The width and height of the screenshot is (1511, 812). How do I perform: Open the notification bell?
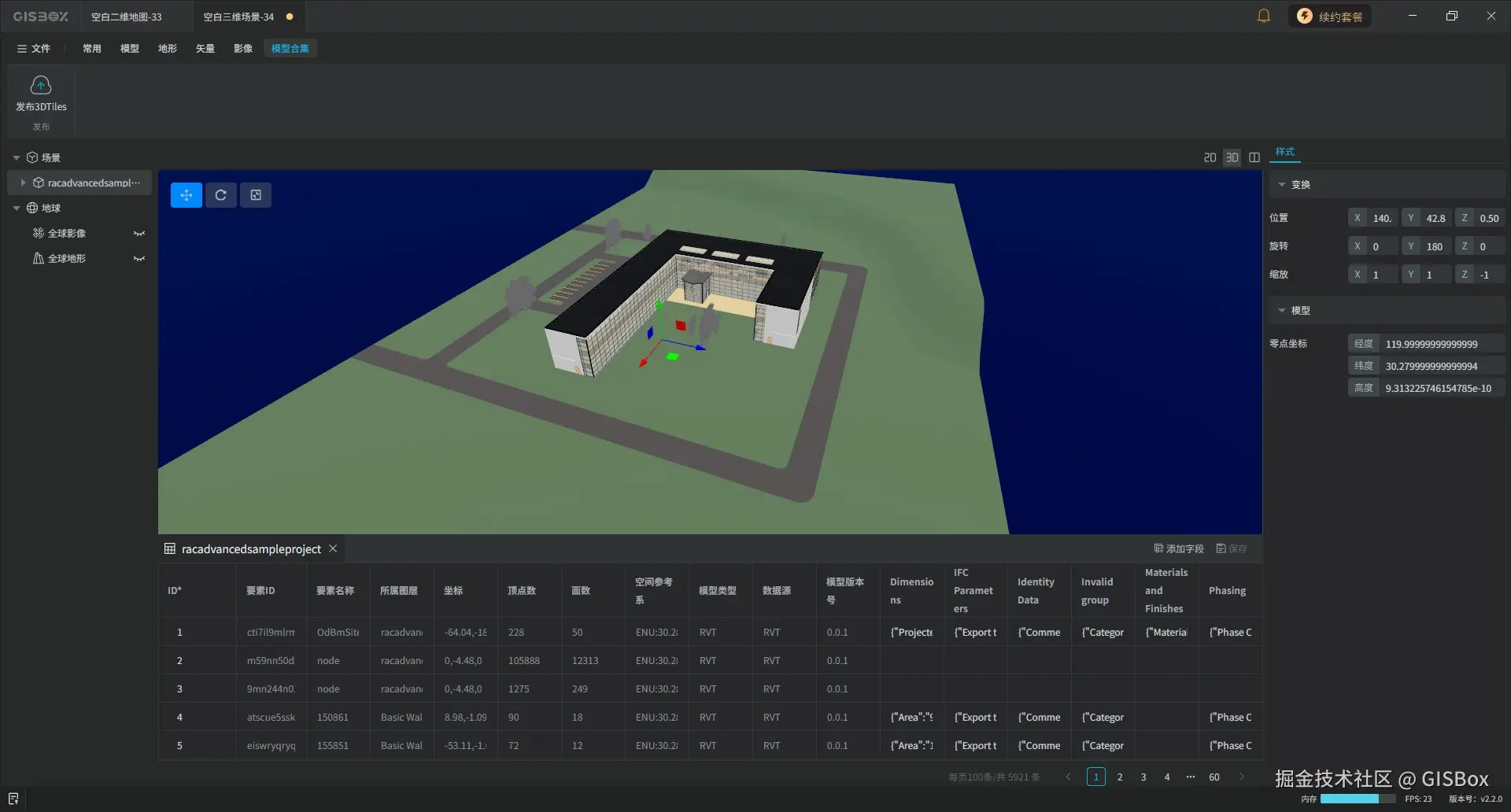[1264, 16]
